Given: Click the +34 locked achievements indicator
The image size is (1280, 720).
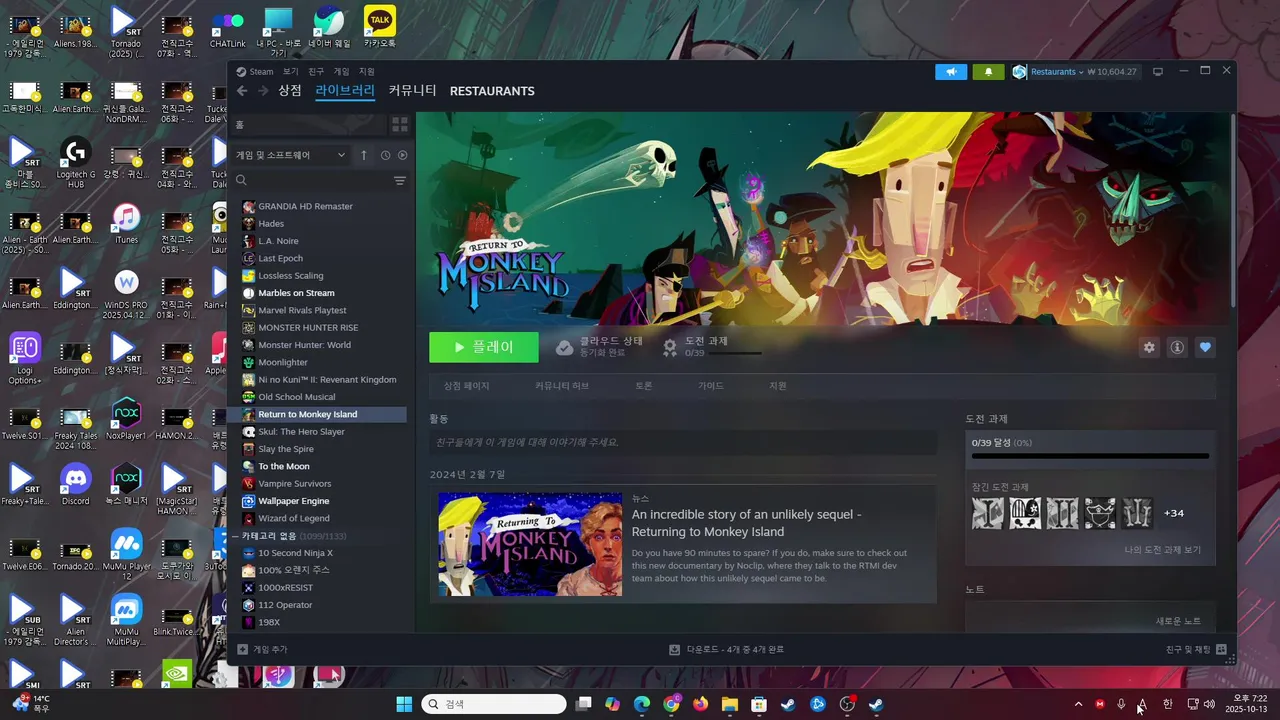Looking at the screenshot, I should tap(1174, 513).
